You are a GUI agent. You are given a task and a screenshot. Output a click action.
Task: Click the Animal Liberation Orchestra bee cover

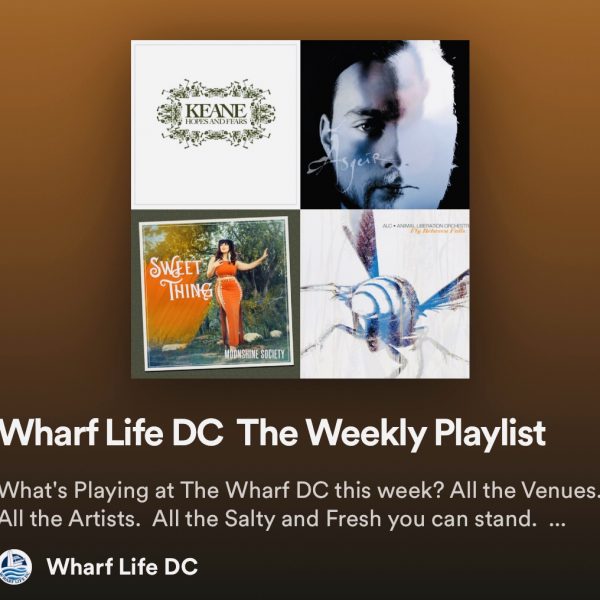coord(385,294)
